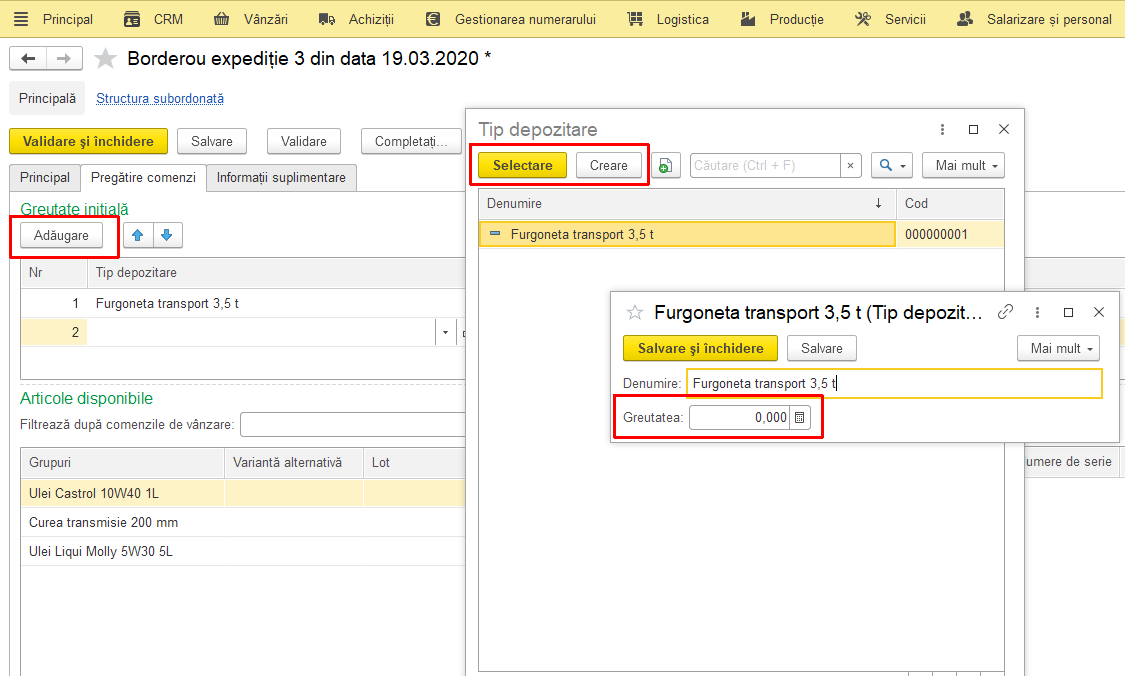Clear search with the x button
The height and width of the screenshot is (676, 1125).
click(x=850, y=166)
